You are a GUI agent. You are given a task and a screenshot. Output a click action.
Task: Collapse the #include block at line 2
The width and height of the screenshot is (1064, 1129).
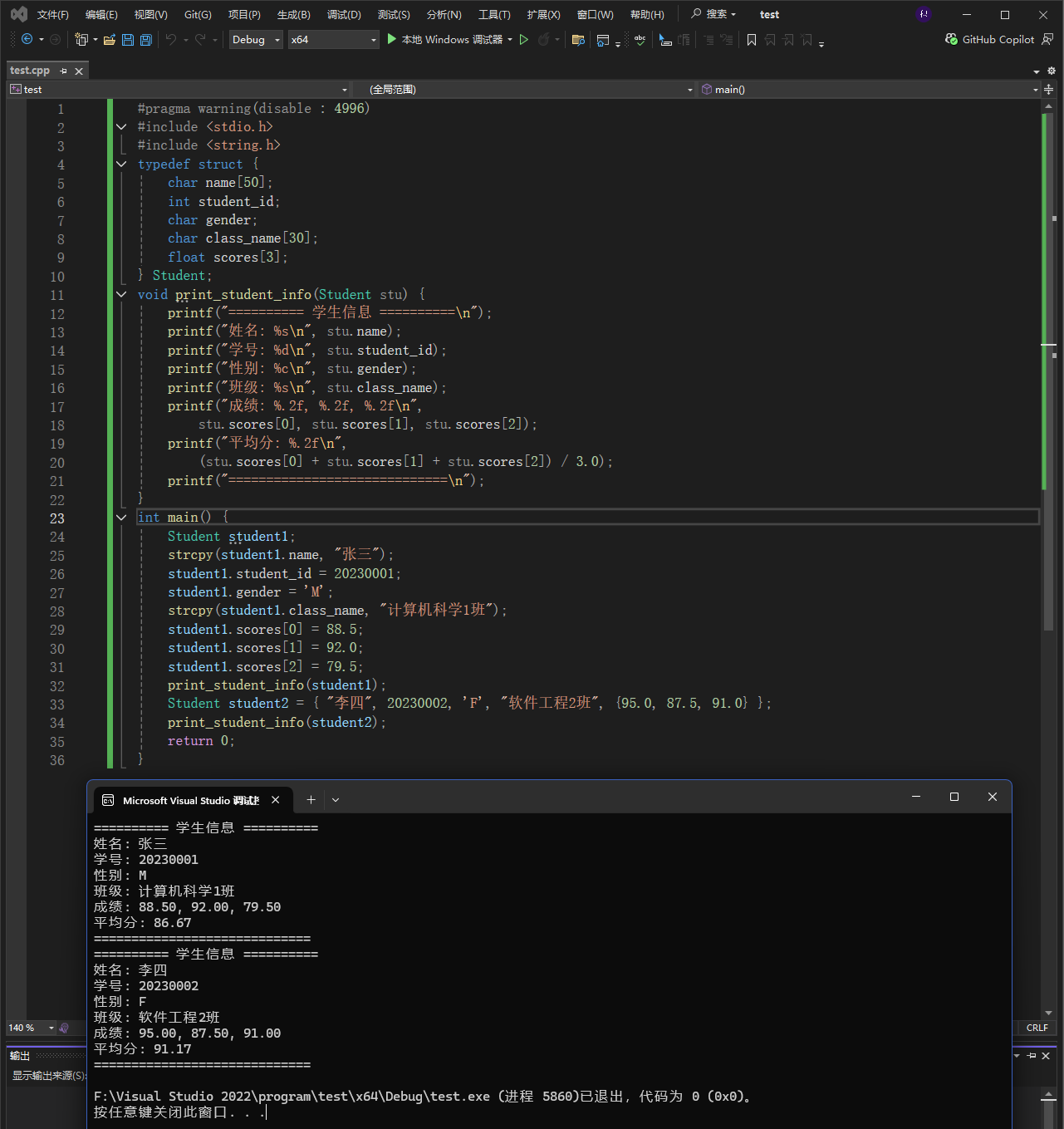tap(121, 127)
